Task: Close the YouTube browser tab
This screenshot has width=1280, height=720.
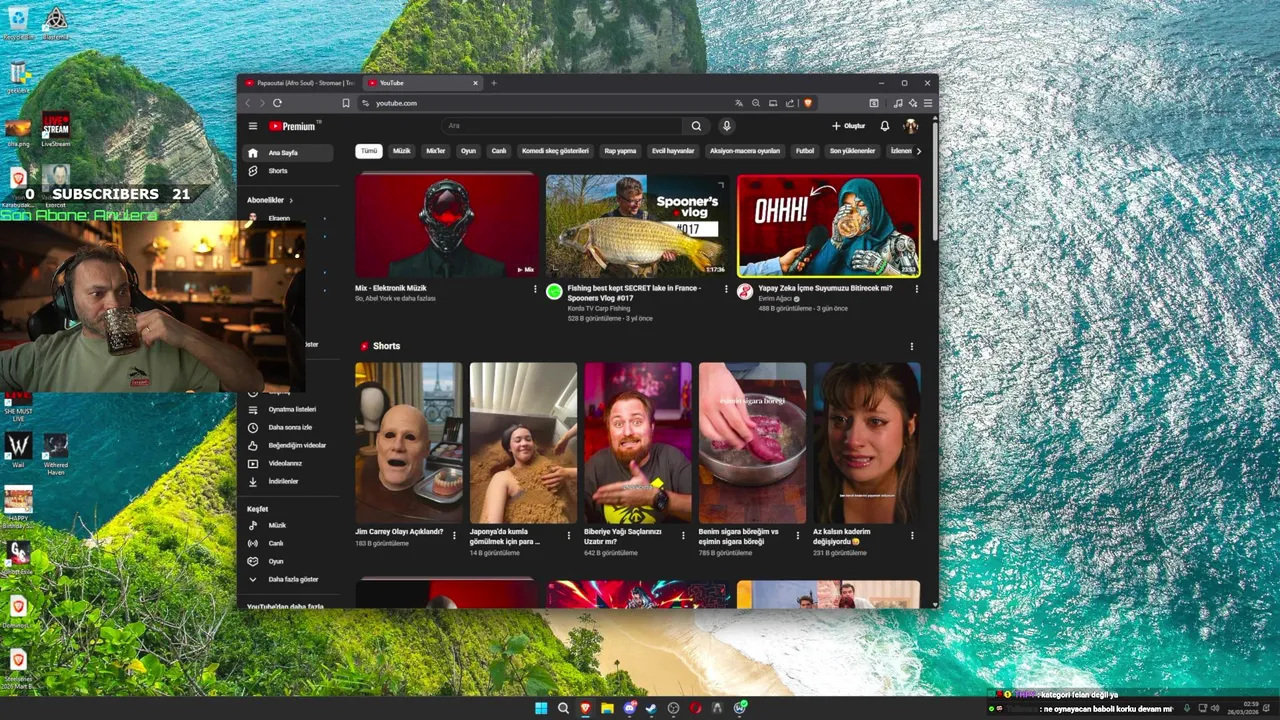Action: pyautogui.click(x=475, y=83)
